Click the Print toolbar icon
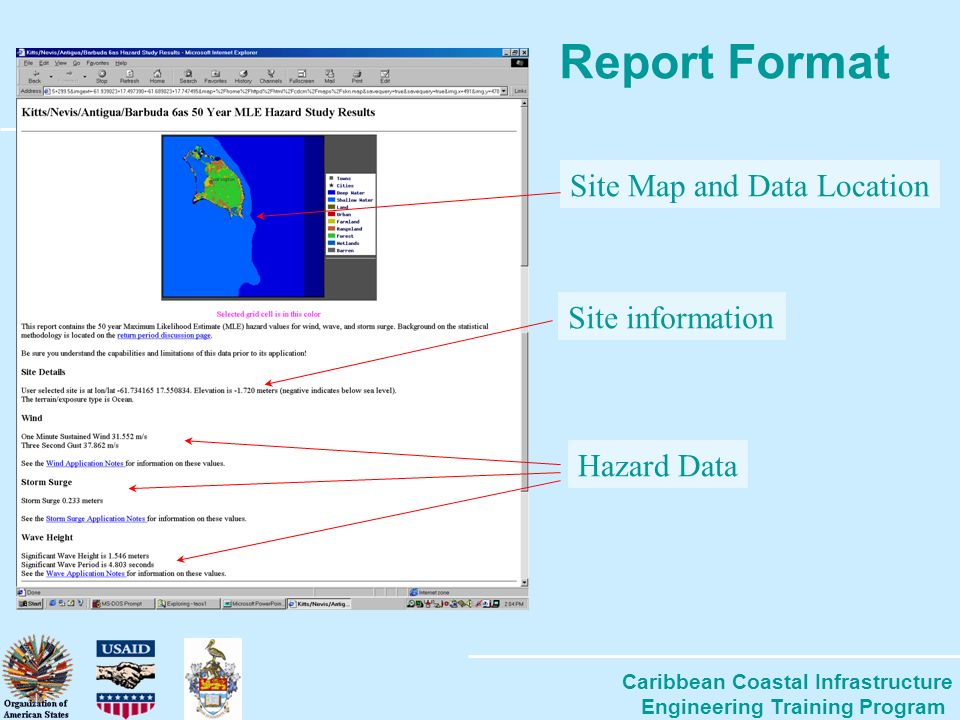The width and height of the screenshot is (960, 720). click(357, 77)
